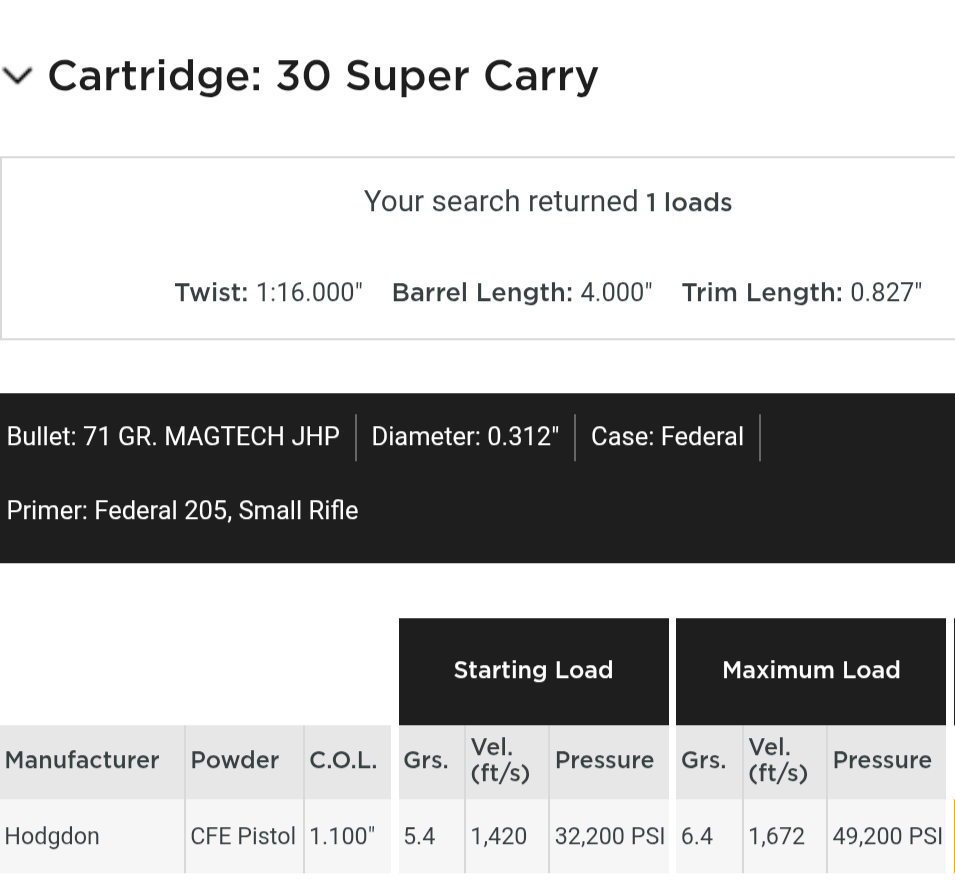
Task: Click the 1,672 maximum velocity cell
Action: [x=784, y=836]
